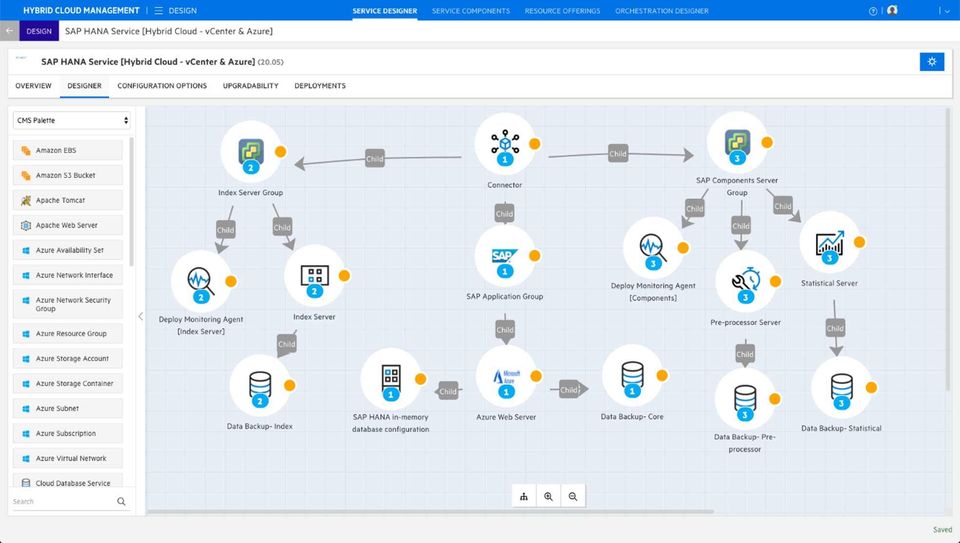Click the SAP Application Group node
This screenshot has width=960, height=543.
tap(504, 256)
